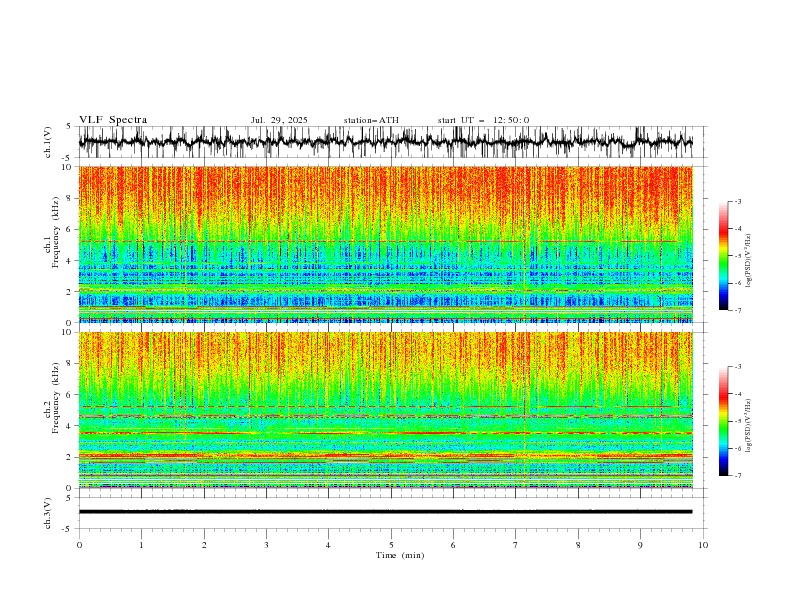
Task: Click the log(PSD) label of the ch.2 color bar
Action: click(x=749, y=427)
